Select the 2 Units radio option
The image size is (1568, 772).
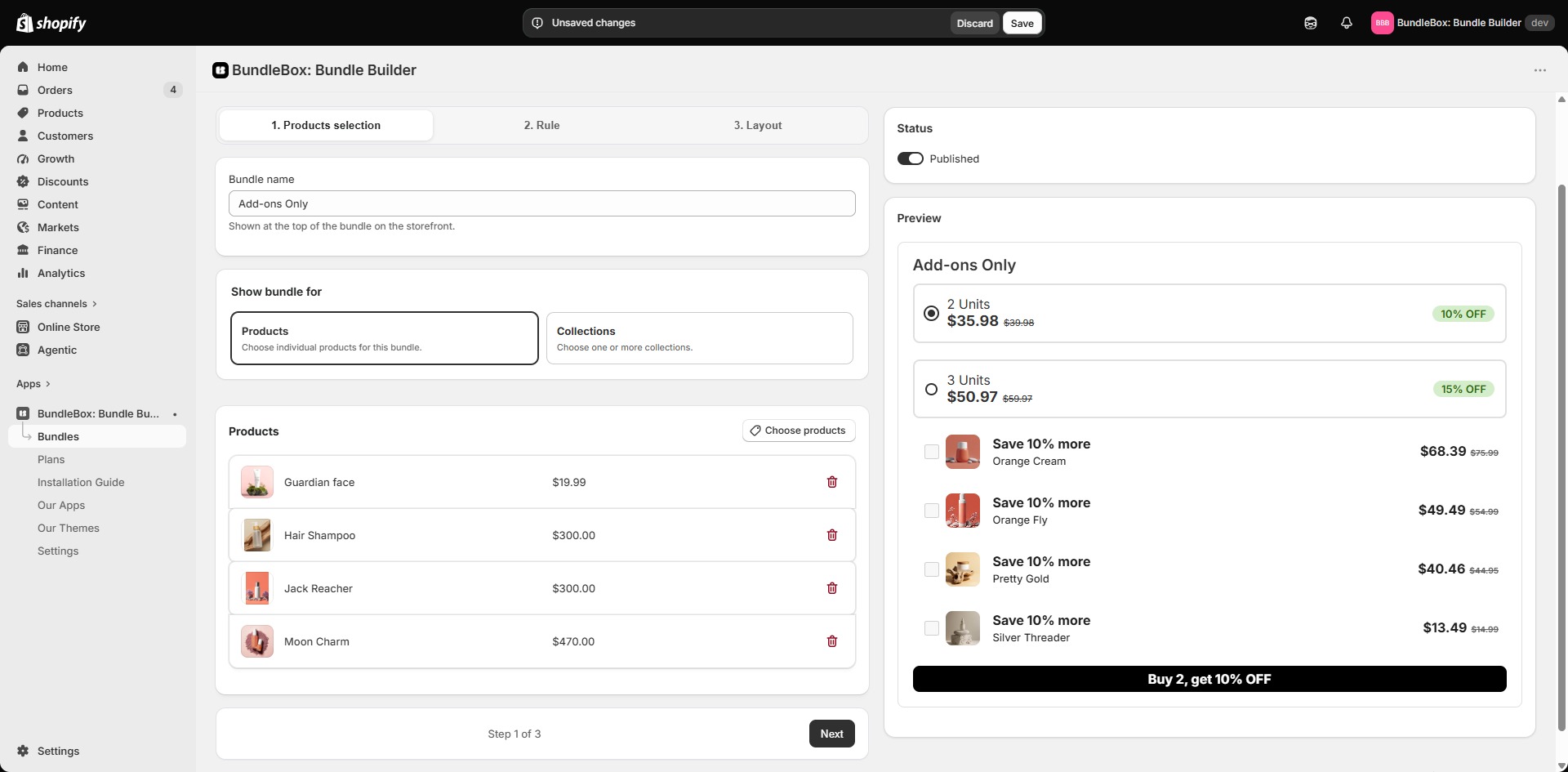tap(931, 314)
